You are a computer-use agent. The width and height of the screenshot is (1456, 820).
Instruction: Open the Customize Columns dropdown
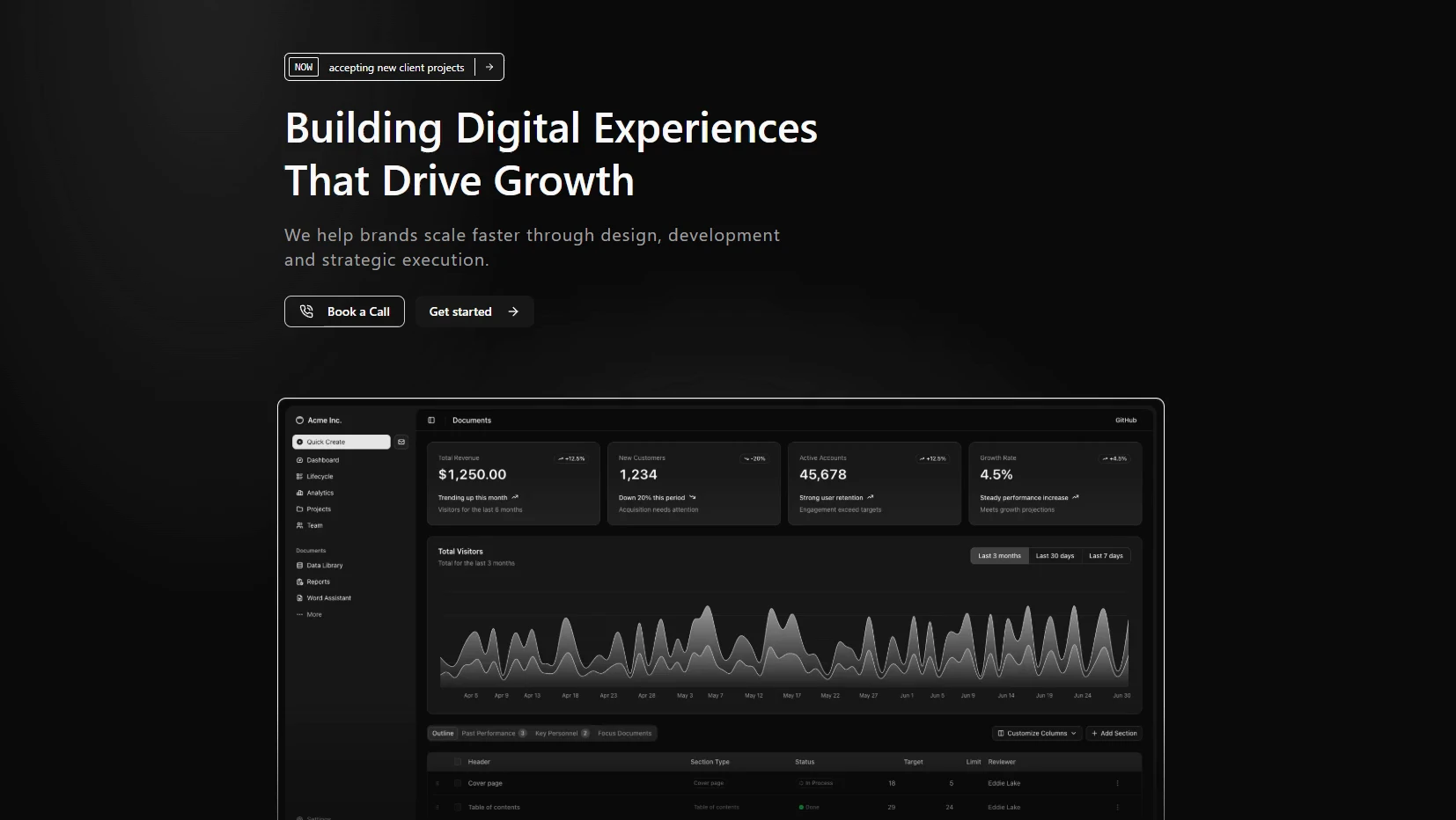[x=1037, y=733]
